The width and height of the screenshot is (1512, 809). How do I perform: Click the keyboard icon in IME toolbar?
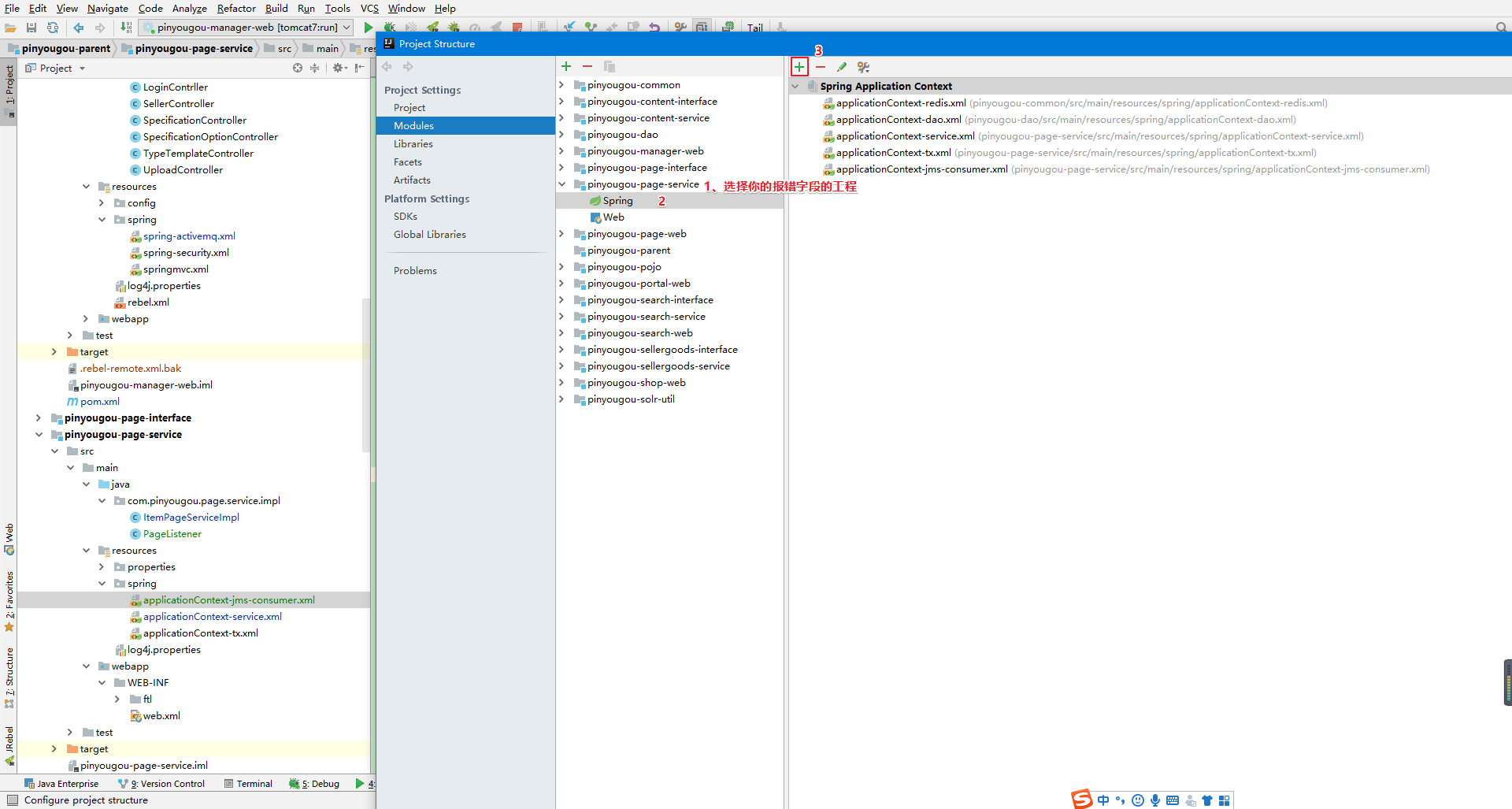1173,800
